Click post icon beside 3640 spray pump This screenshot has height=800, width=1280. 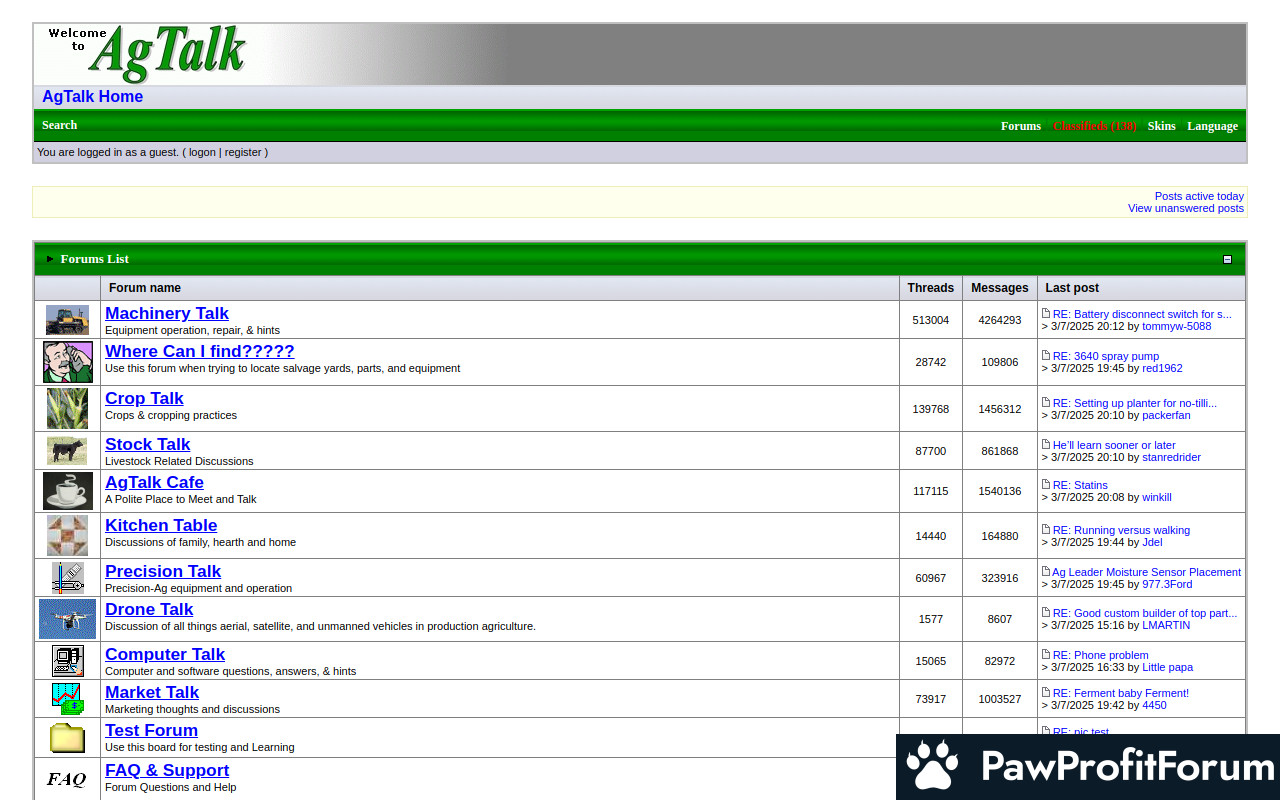coord(1046,355)
